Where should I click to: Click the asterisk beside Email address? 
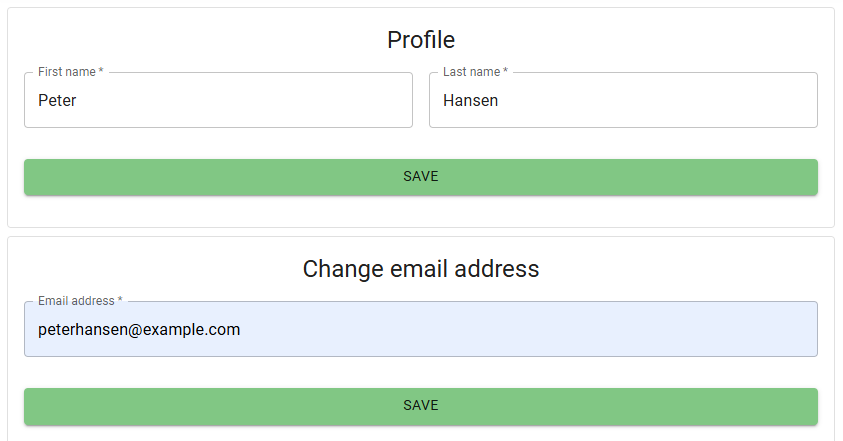pyautogui.click(x=120, y=301)
